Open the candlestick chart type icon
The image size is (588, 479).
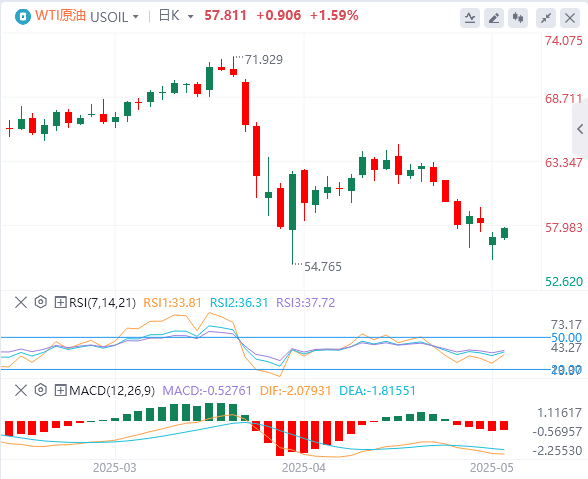pyautogui.click(x=518, y=18)
